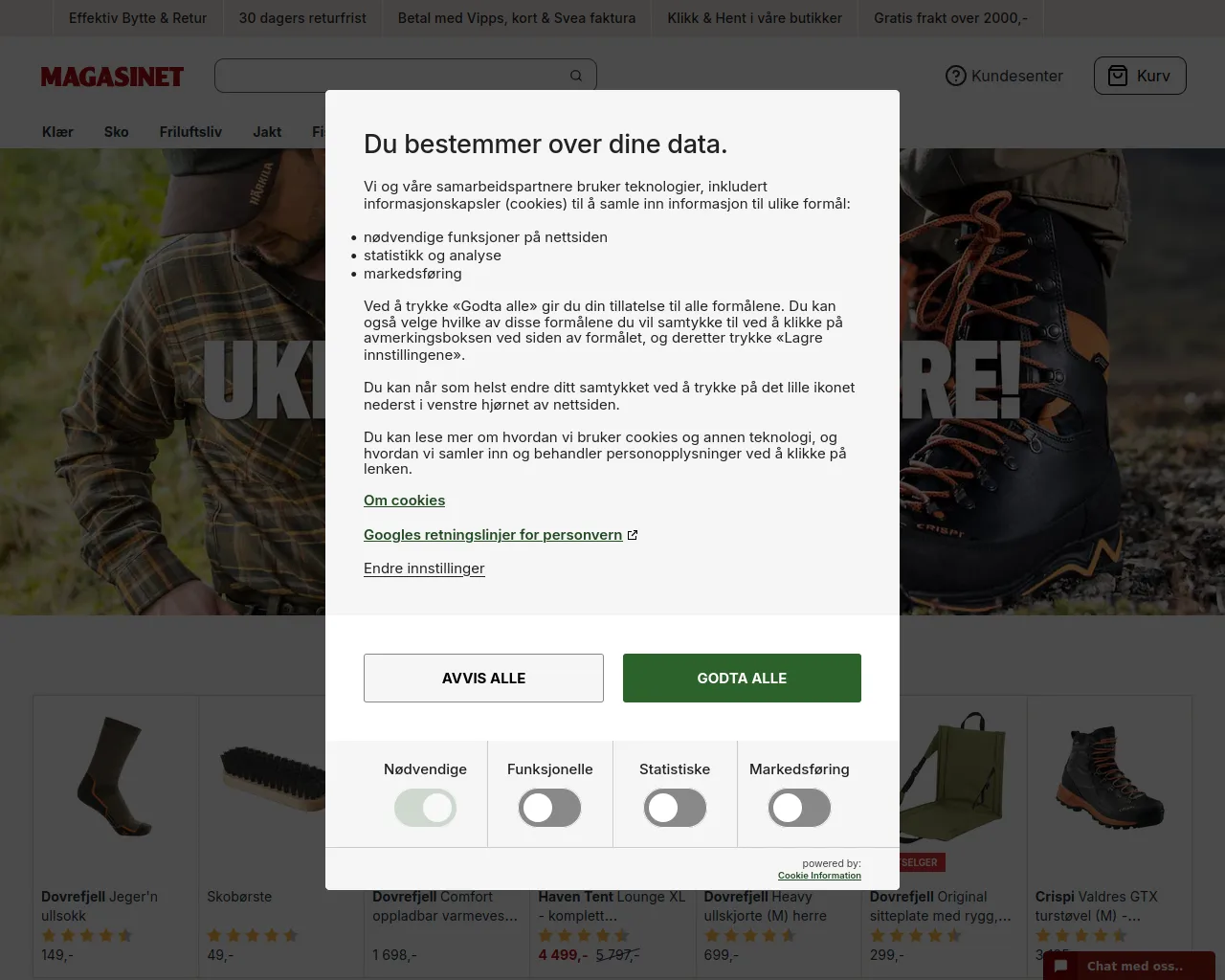
Task: Open the Jakt menu
Action: pyautogui.click(x=267, y=132)
